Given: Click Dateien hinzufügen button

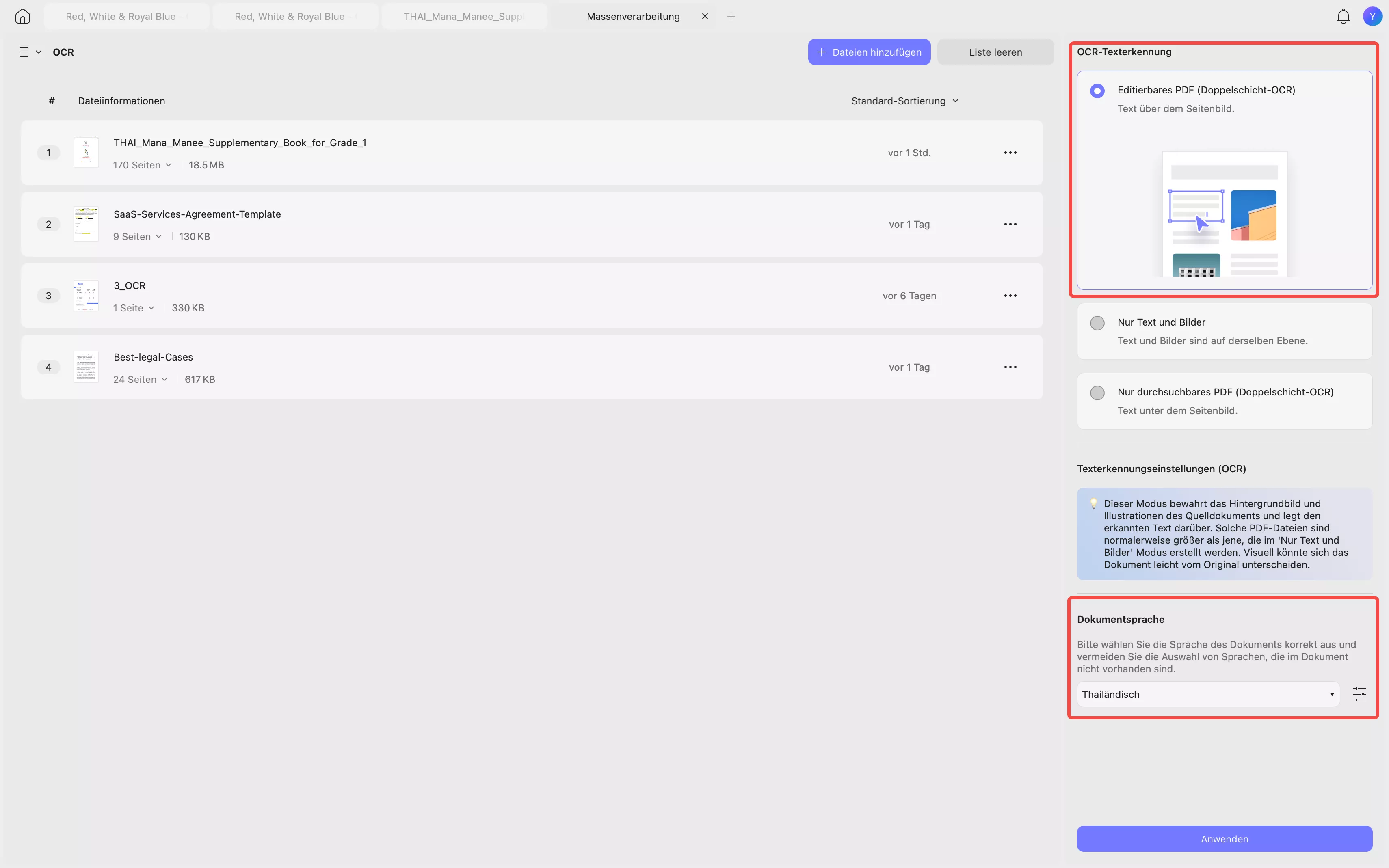Looking at the screenshot, I should 869,52.
